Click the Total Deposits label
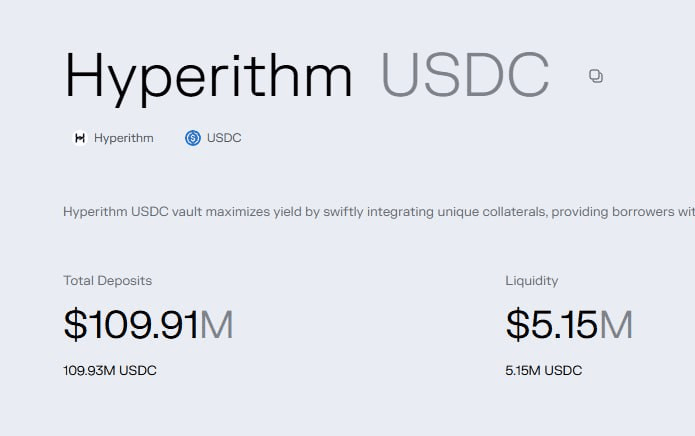This screenshot has width=695, height=436. click(x=107, y=281)
